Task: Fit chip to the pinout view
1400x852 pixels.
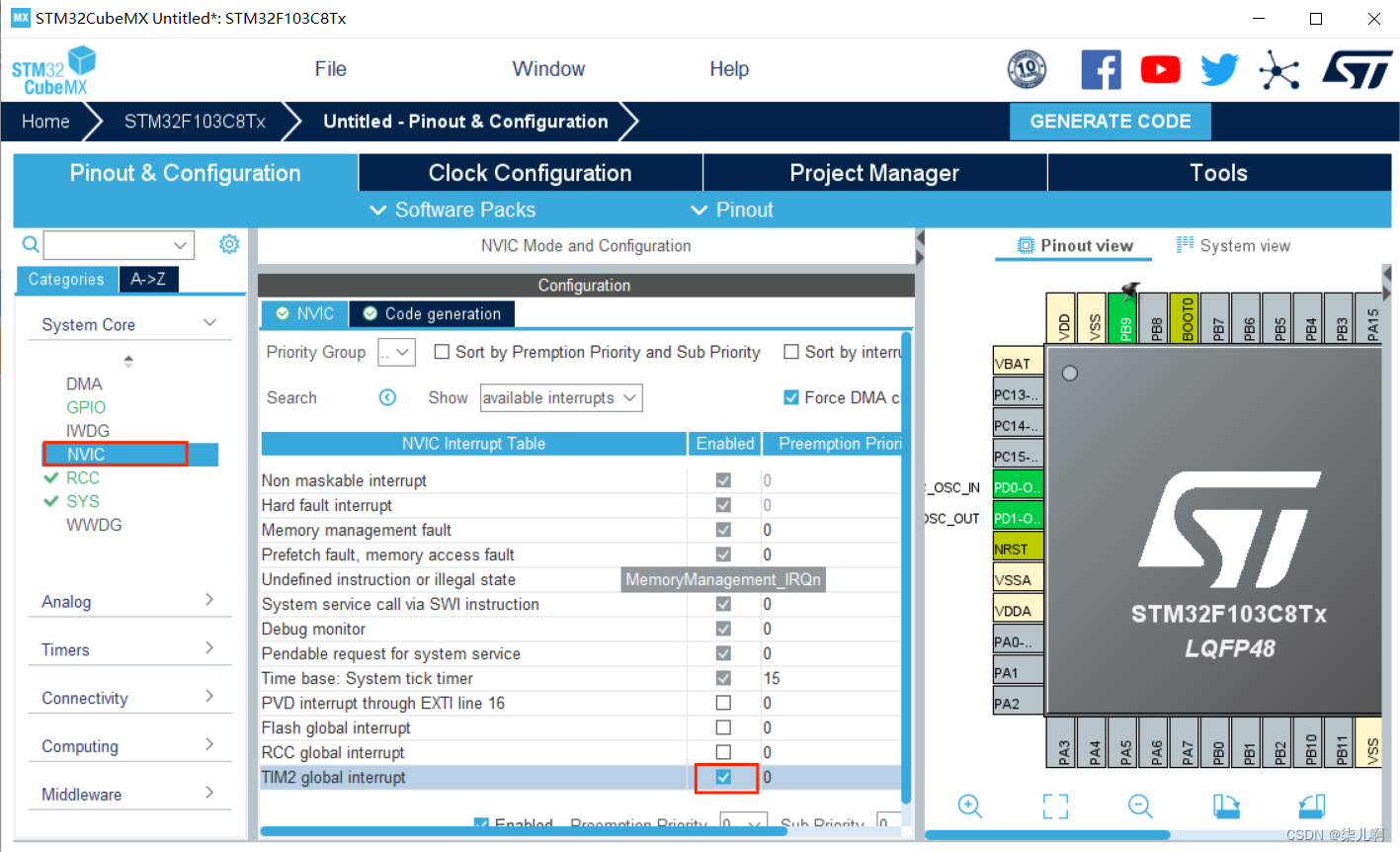Action: [x=1055, y=807]
